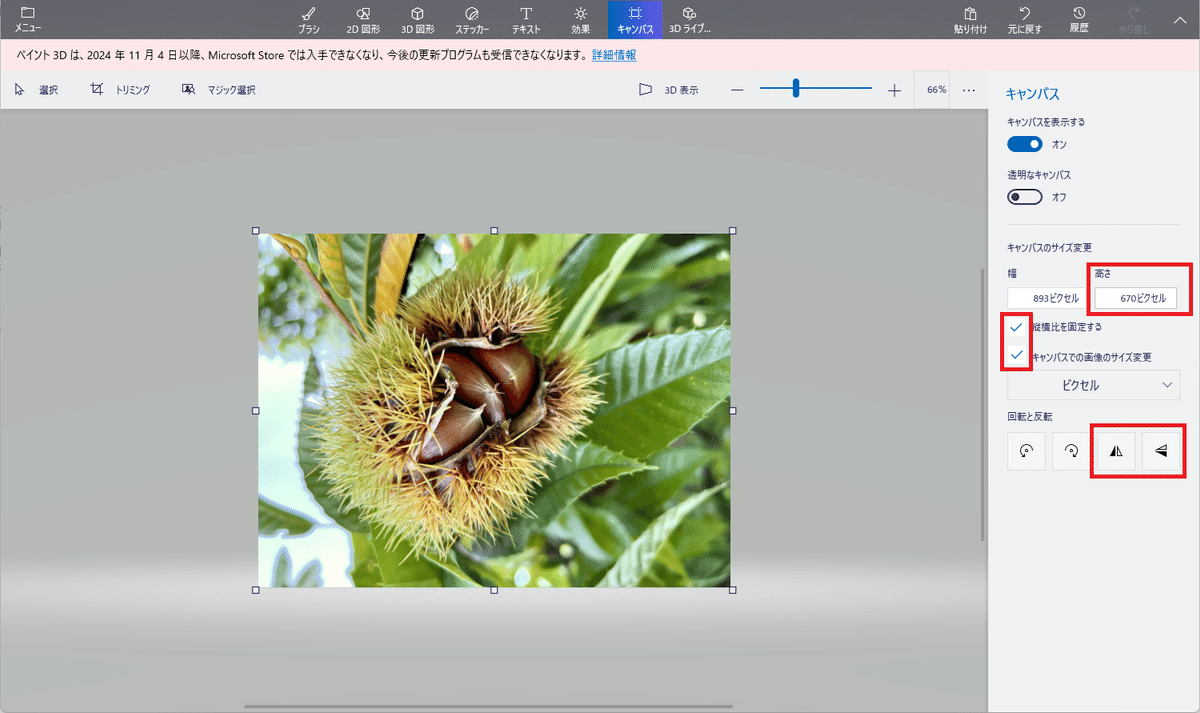
Task: Turn off キャンバスを表示する toggle
Action: click(1025, 144)
